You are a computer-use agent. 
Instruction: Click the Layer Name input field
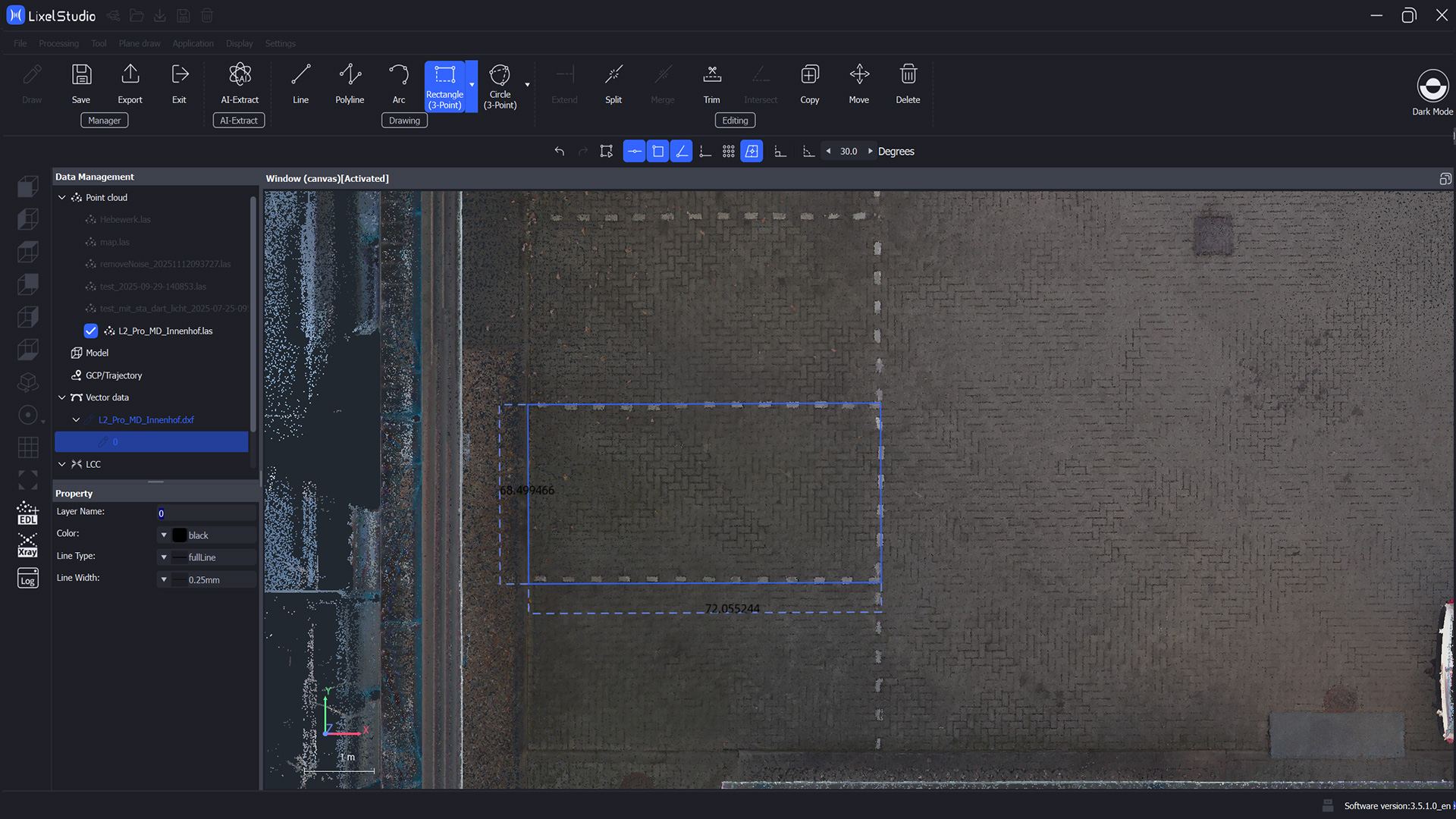coord(205,513)
